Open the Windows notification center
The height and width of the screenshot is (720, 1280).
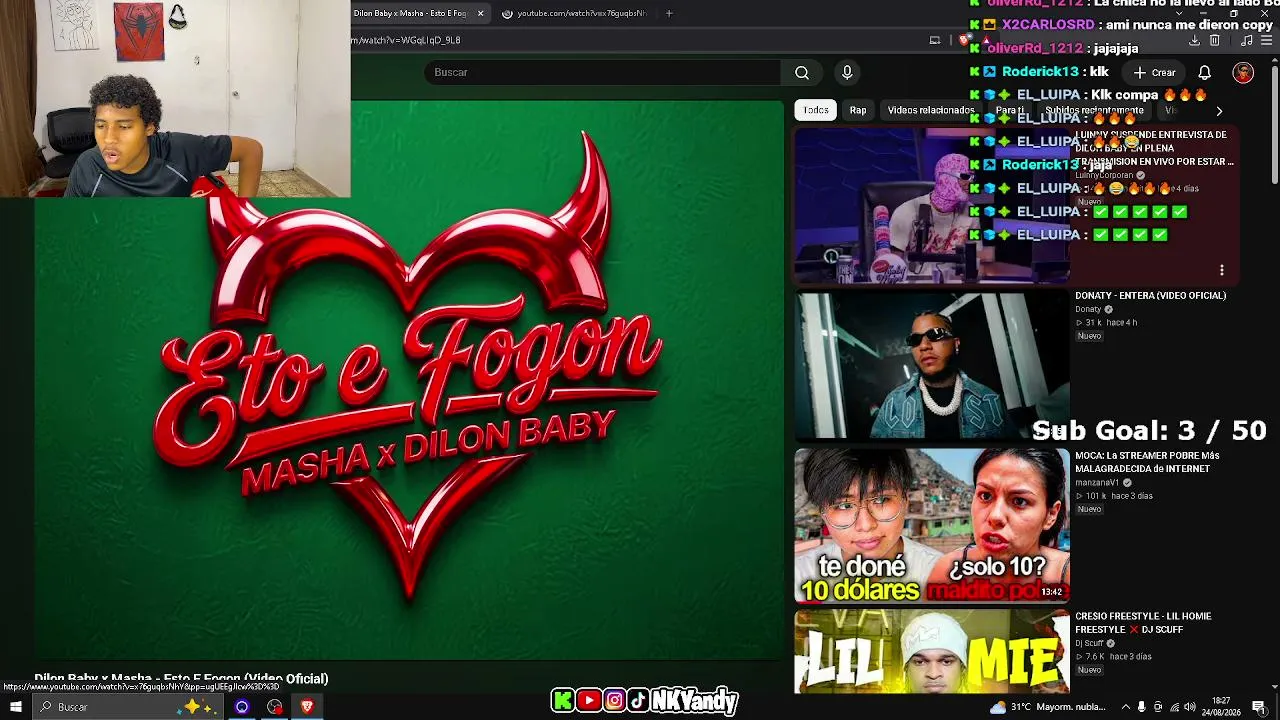pyautogui.click(x=1259, y=707)
